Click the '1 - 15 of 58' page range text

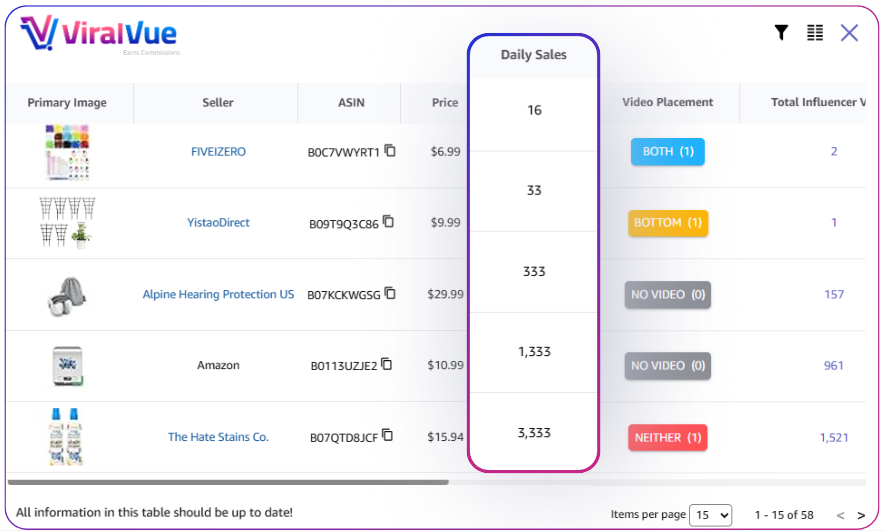[x=784, y=515]
